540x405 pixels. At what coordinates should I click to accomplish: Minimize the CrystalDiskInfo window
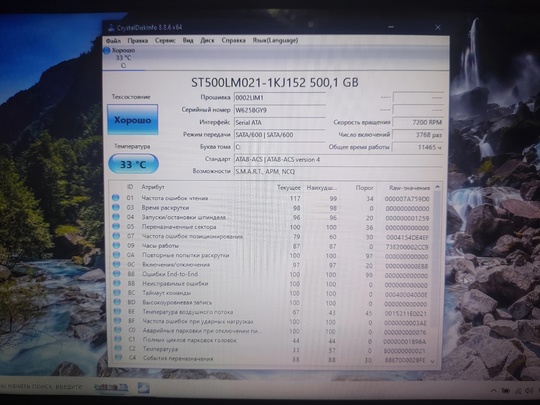pos(391,27)
